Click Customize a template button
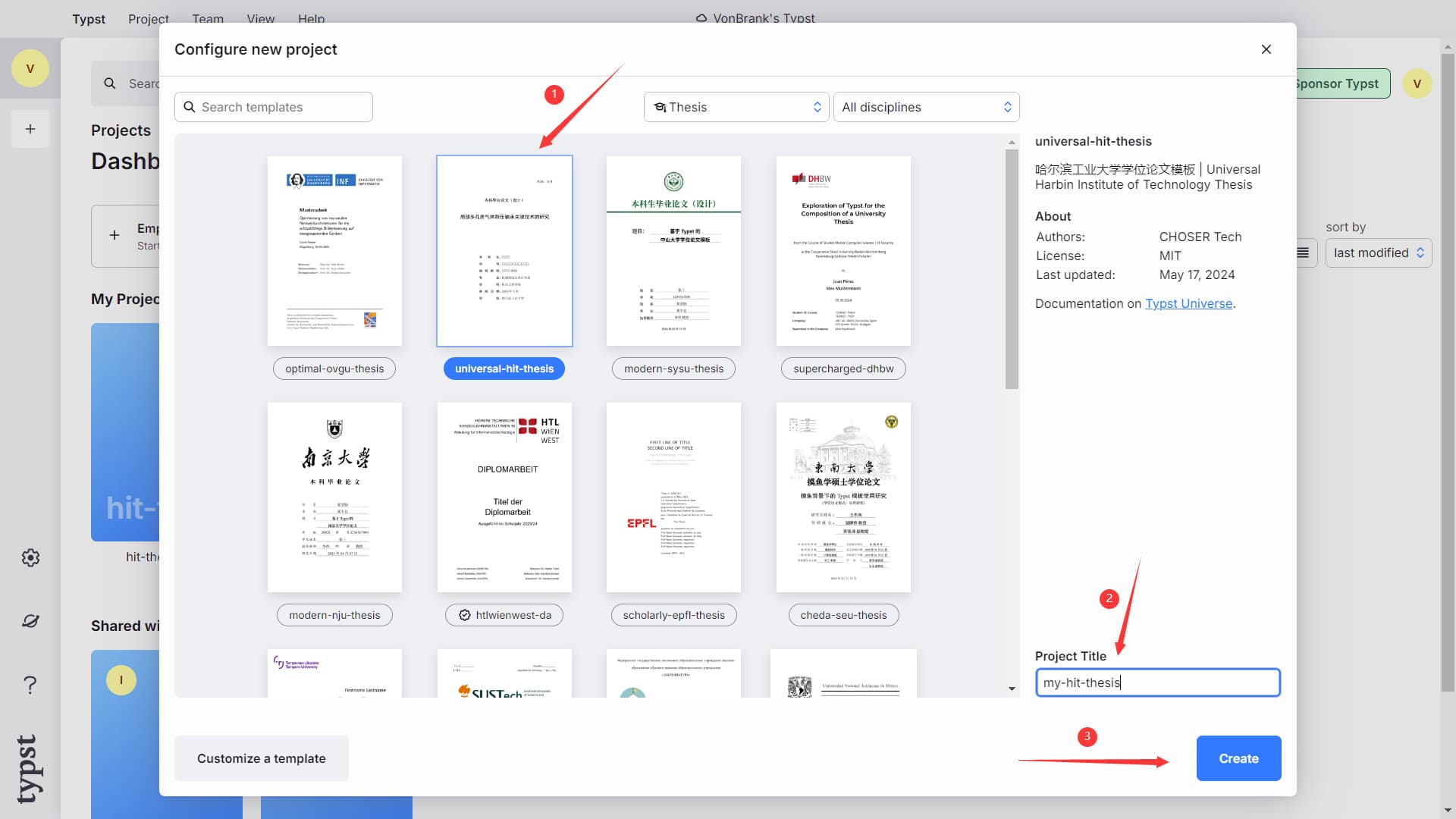1456x819 pixels. pos(261,758)
